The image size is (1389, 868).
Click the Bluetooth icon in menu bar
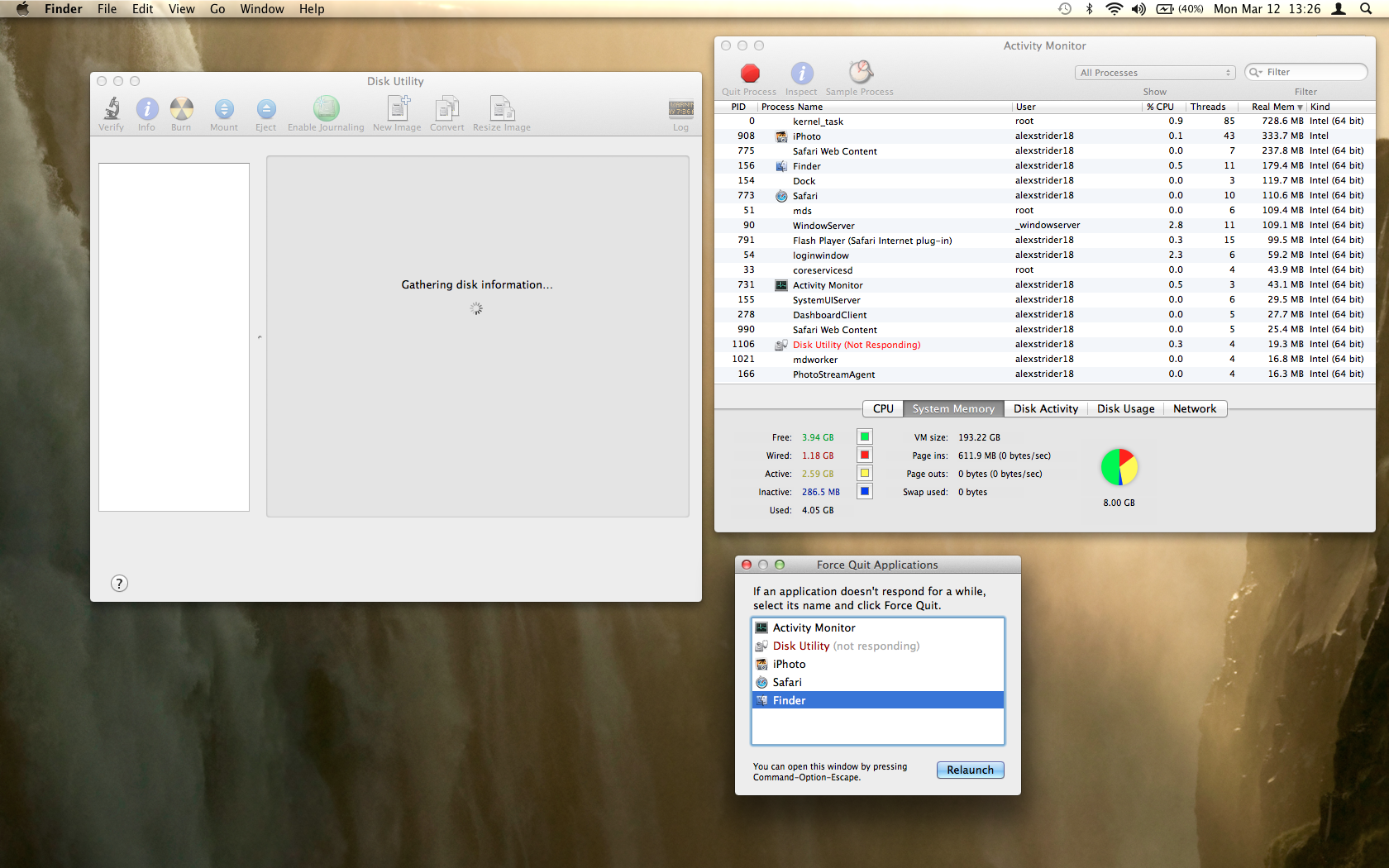1089,9
